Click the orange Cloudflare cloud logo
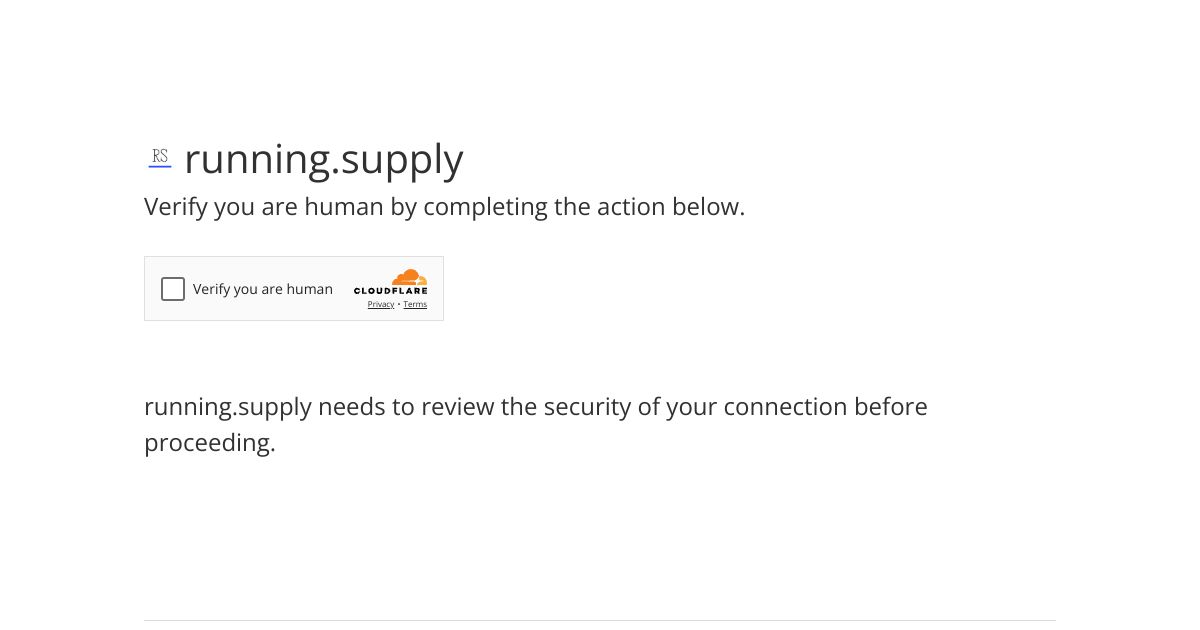Viewport: 1200px width, 630px height. [x=409, y=277]
